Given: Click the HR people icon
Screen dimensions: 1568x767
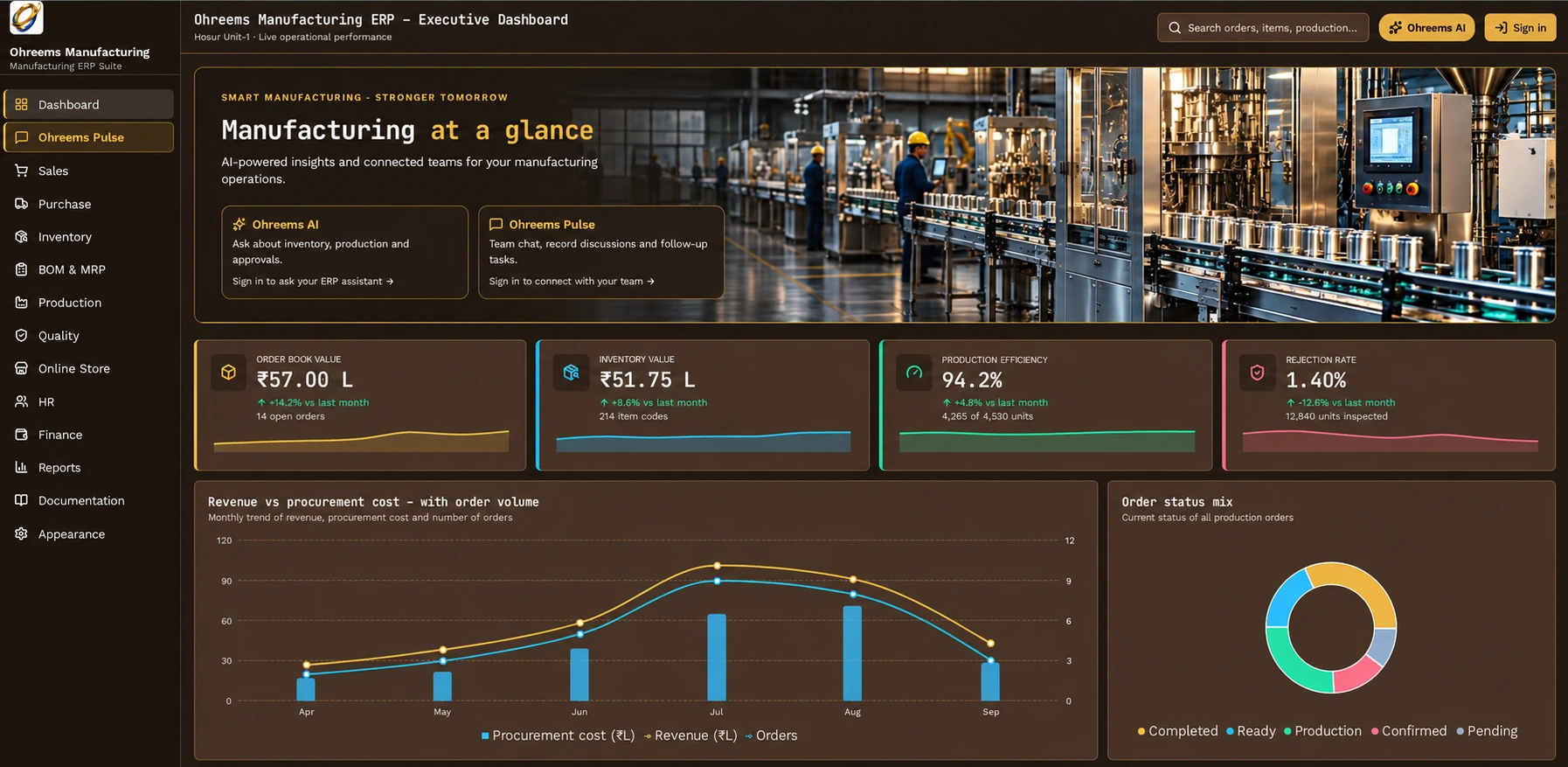Looking at the screenshot, I should 22,401.
